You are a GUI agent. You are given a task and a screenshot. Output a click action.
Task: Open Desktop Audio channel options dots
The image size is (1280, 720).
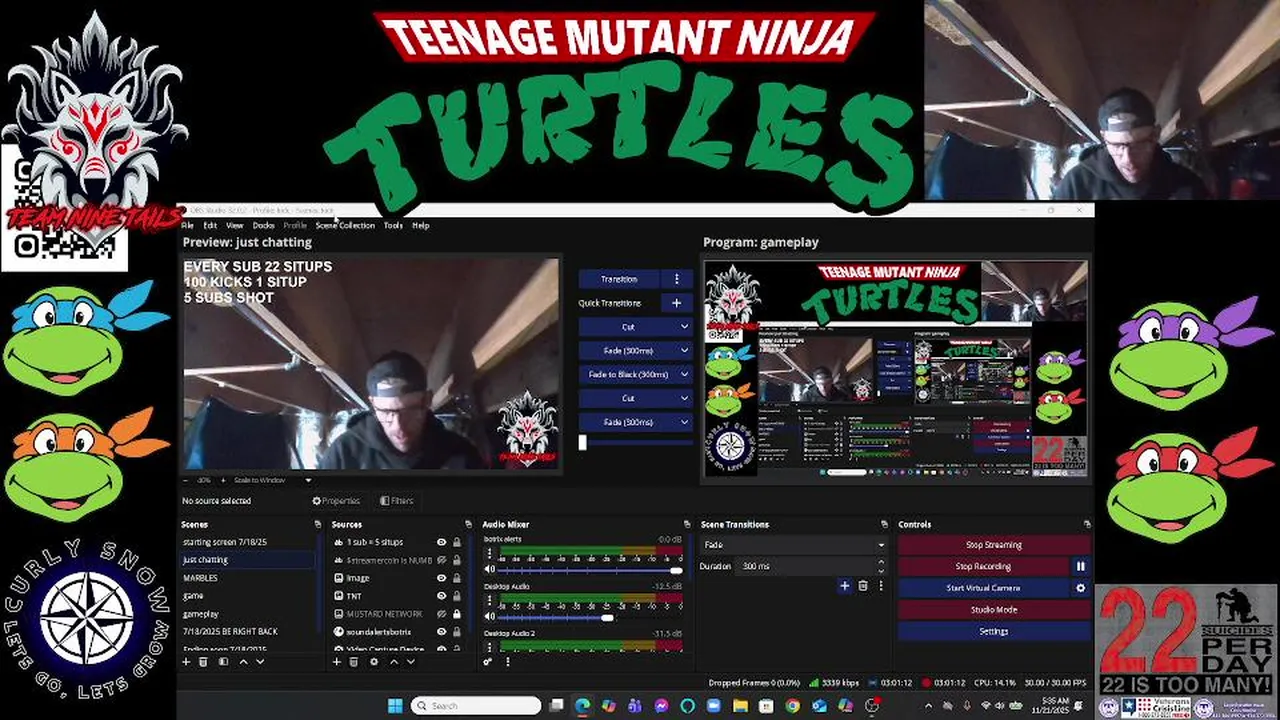(x=490, y=602)
